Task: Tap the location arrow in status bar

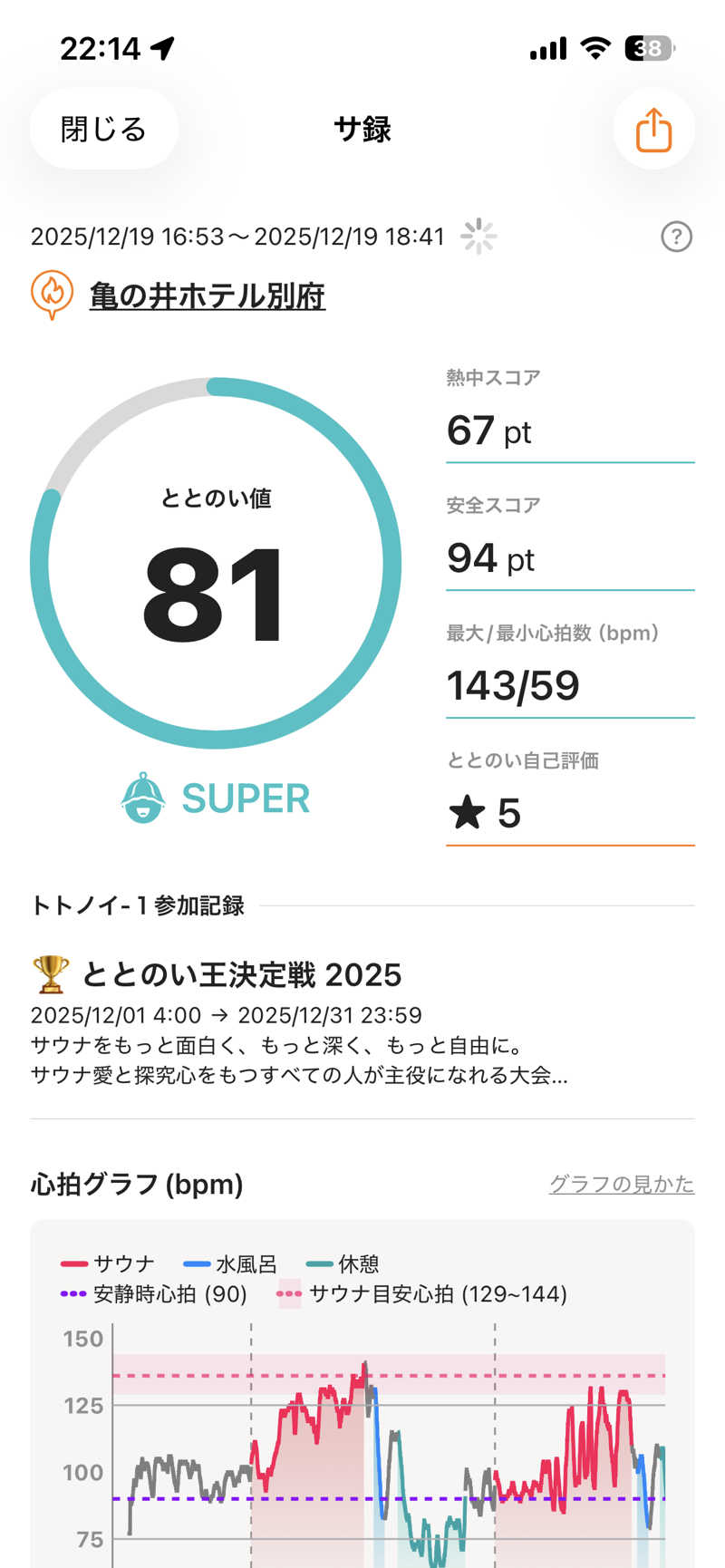Action: (x=163, y=48)
